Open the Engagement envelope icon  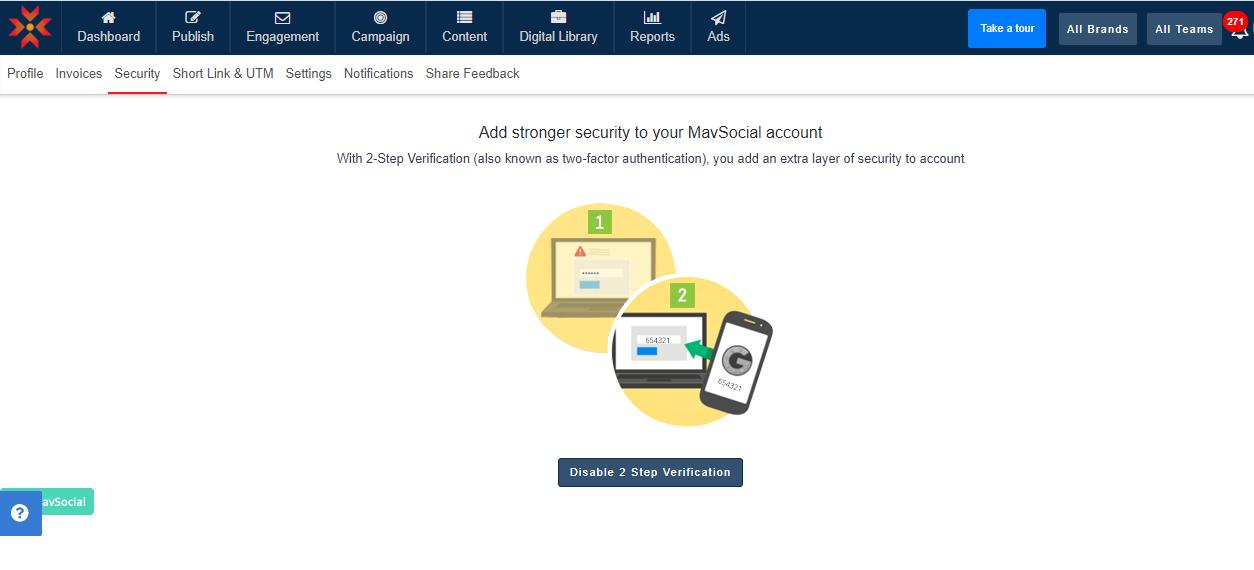point(282,17)
